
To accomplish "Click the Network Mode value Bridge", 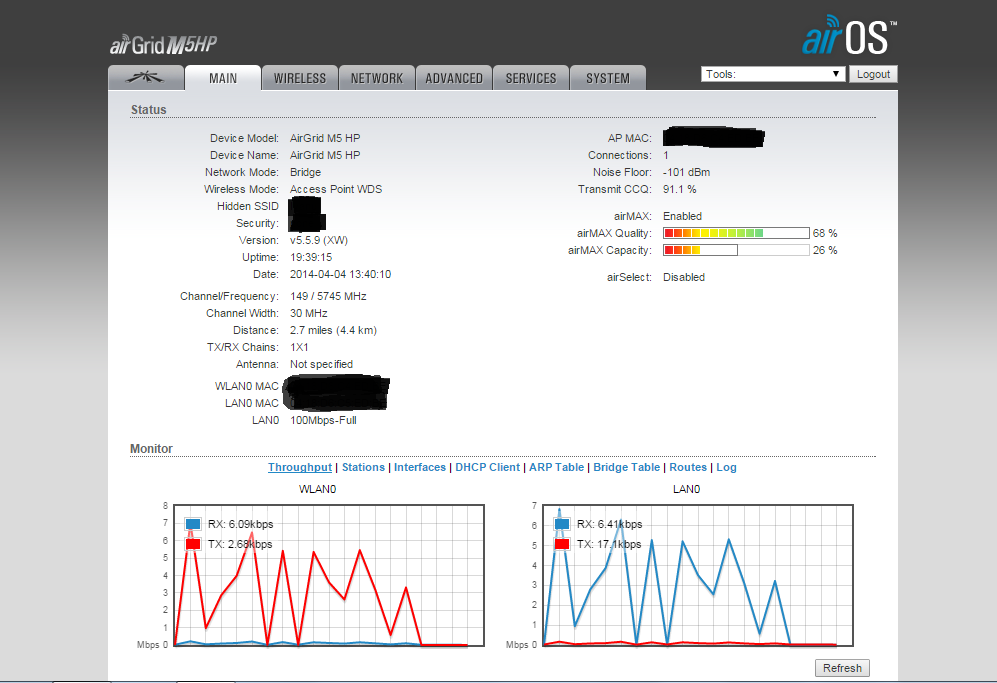I will click(x=305, y=172).
